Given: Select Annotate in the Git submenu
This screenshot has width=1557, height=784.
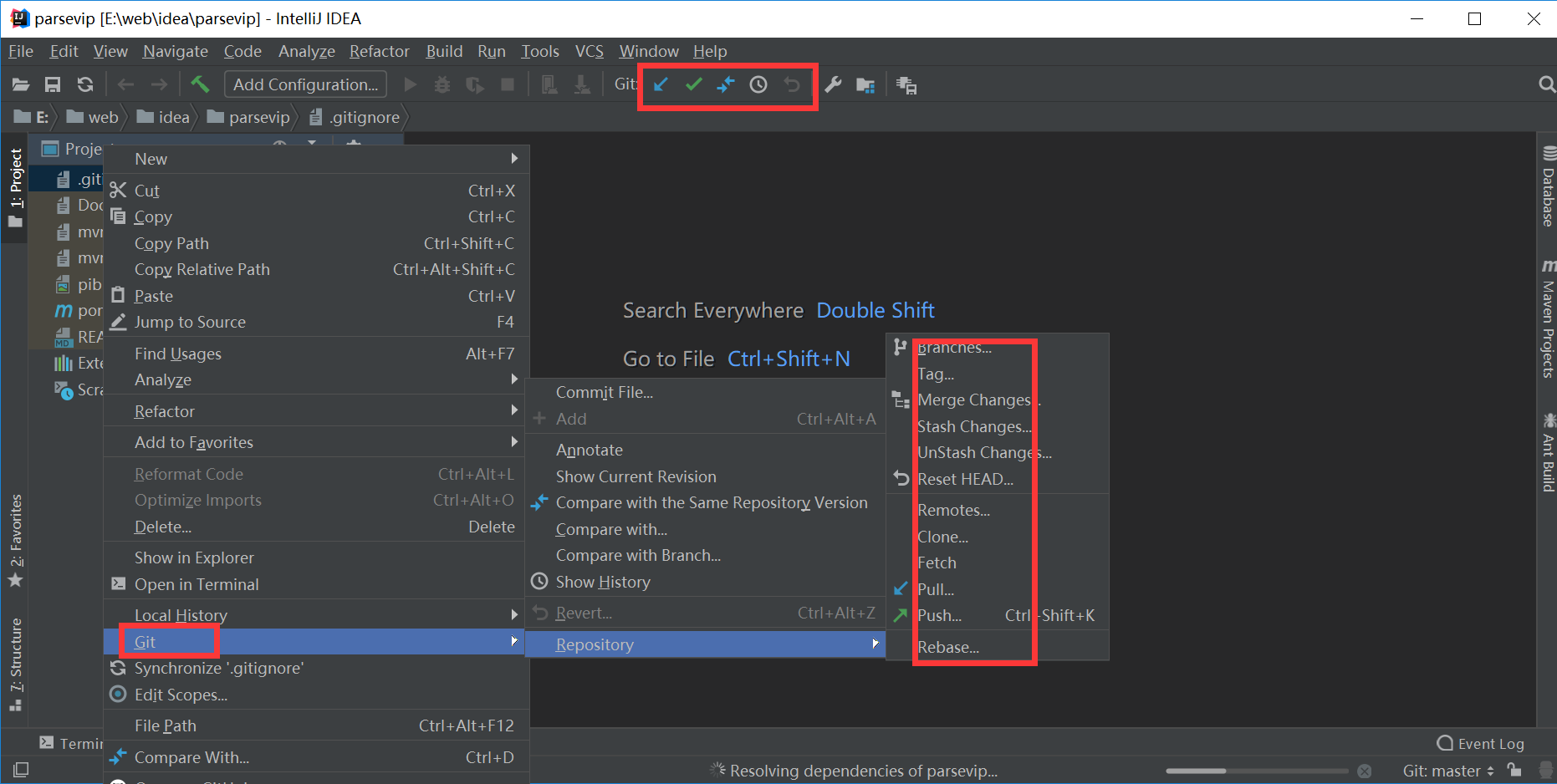Looking at the screenshot, I should [x=705, y=450].
